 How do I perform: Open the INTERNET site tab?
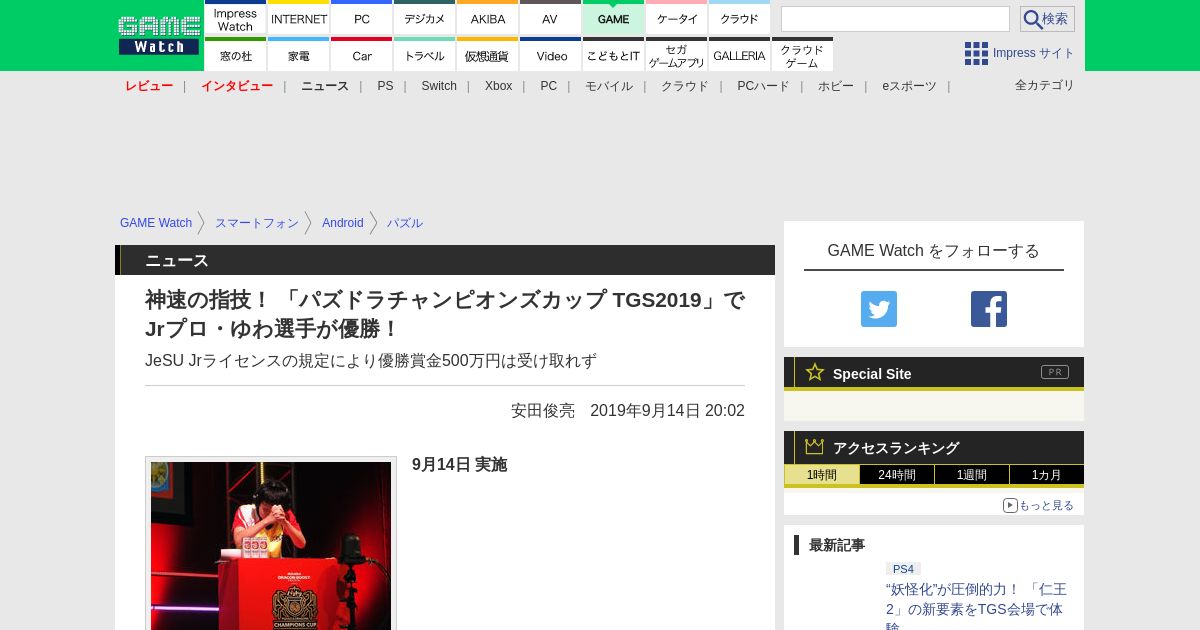pos(299,18)
